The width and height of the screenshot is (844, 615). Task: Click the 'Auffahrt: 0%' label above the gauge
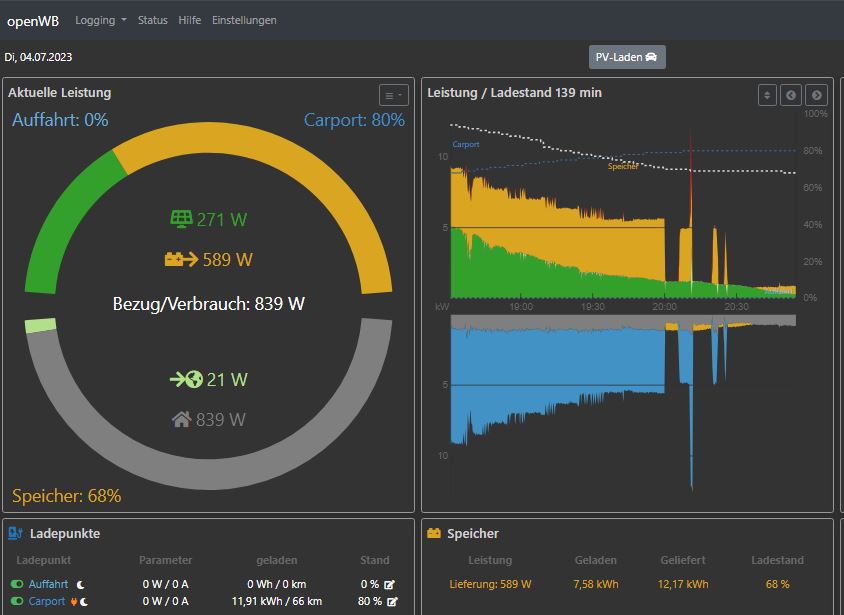pyautogui.click(x=60, y=119)
